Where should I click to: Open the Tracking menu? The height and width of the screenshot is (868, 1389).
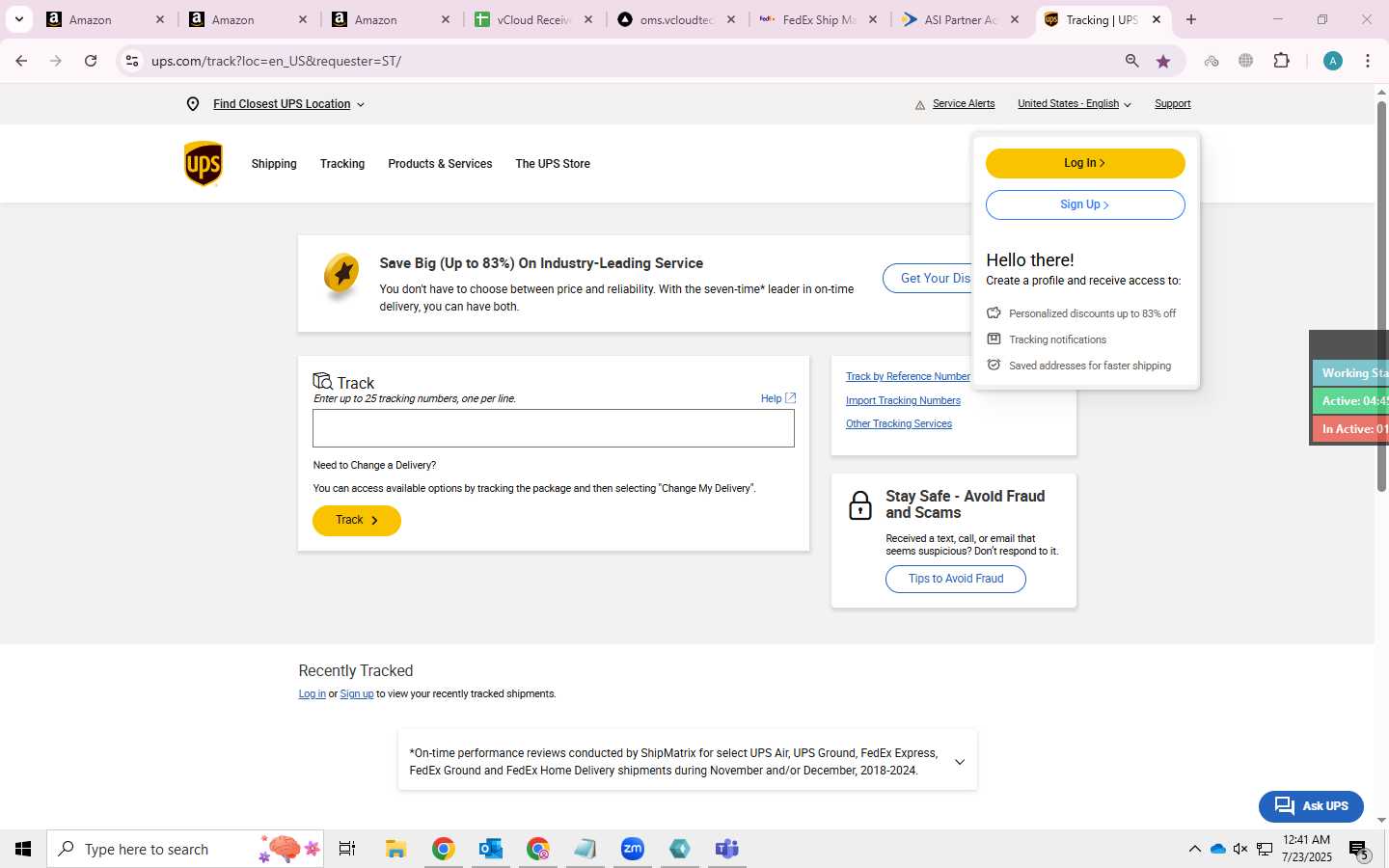pos(342,164)
